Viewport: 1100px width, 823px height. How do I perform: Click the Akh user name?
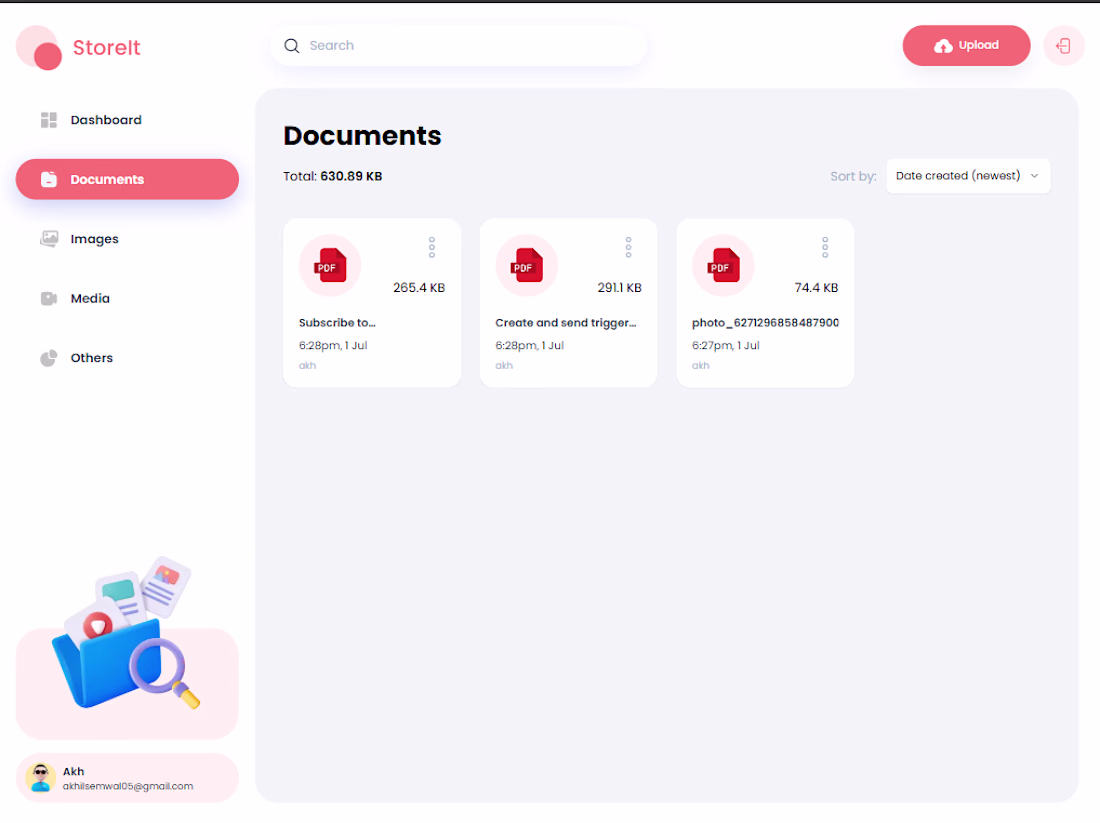pos(74,771)
